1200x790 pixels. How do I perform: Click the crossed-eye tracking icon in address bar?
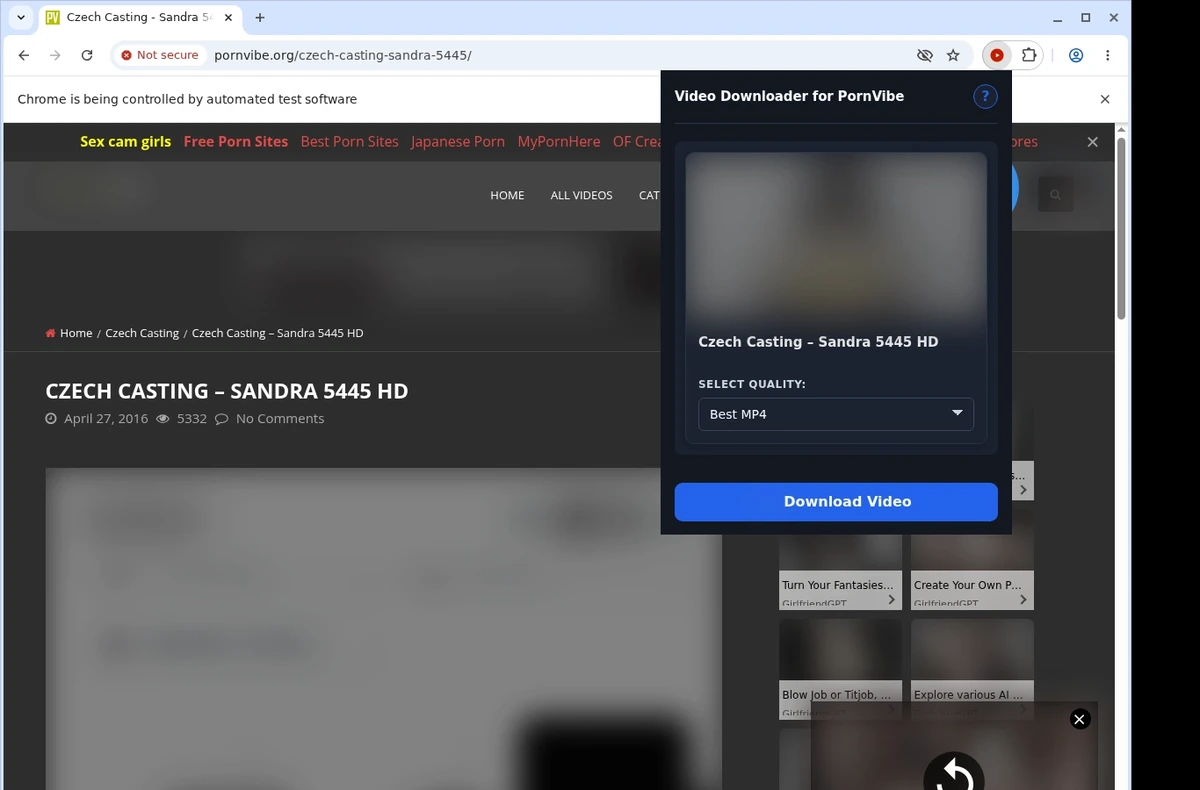[925, 55]
